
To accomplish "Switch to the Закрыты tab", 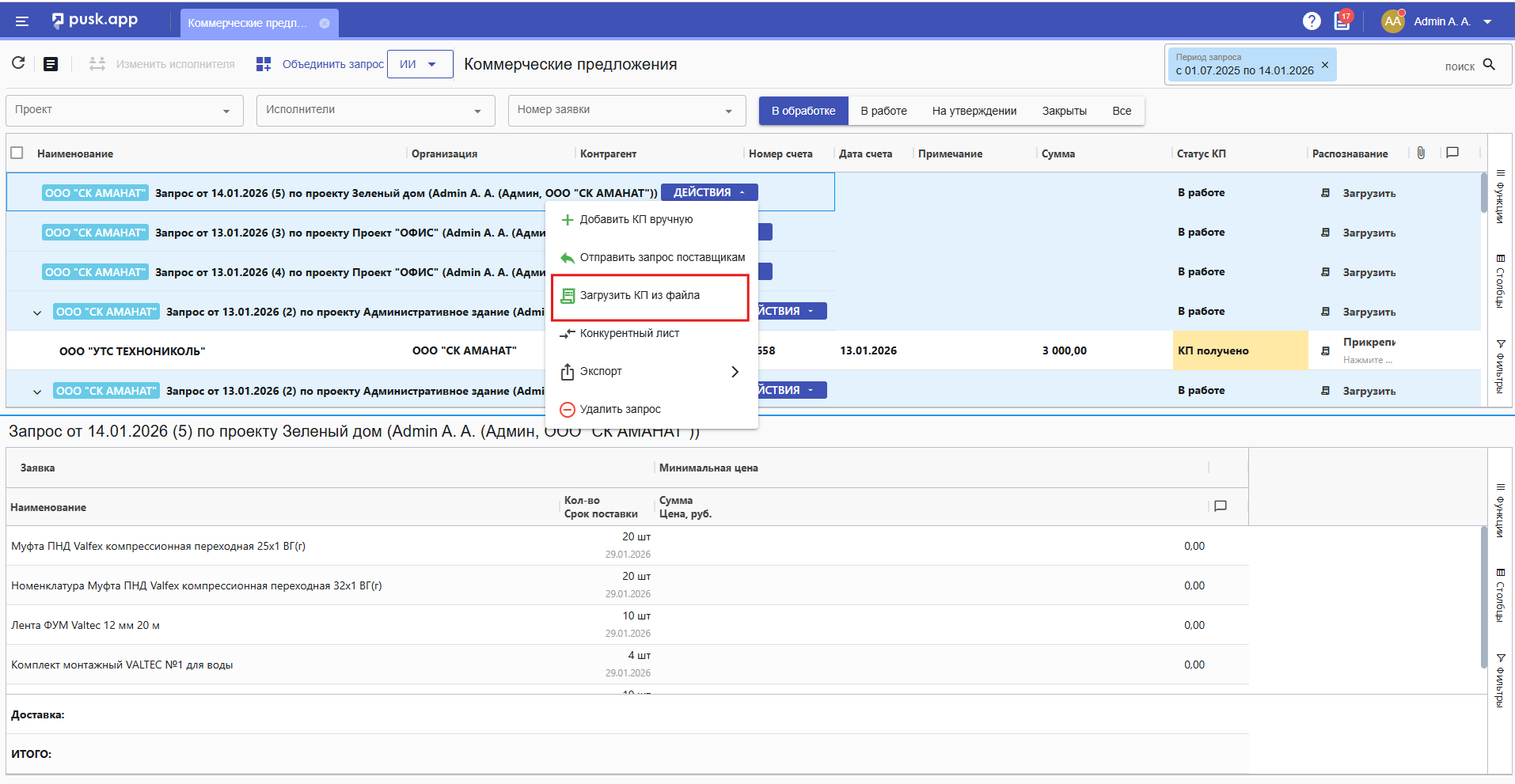I will 1064,111.
